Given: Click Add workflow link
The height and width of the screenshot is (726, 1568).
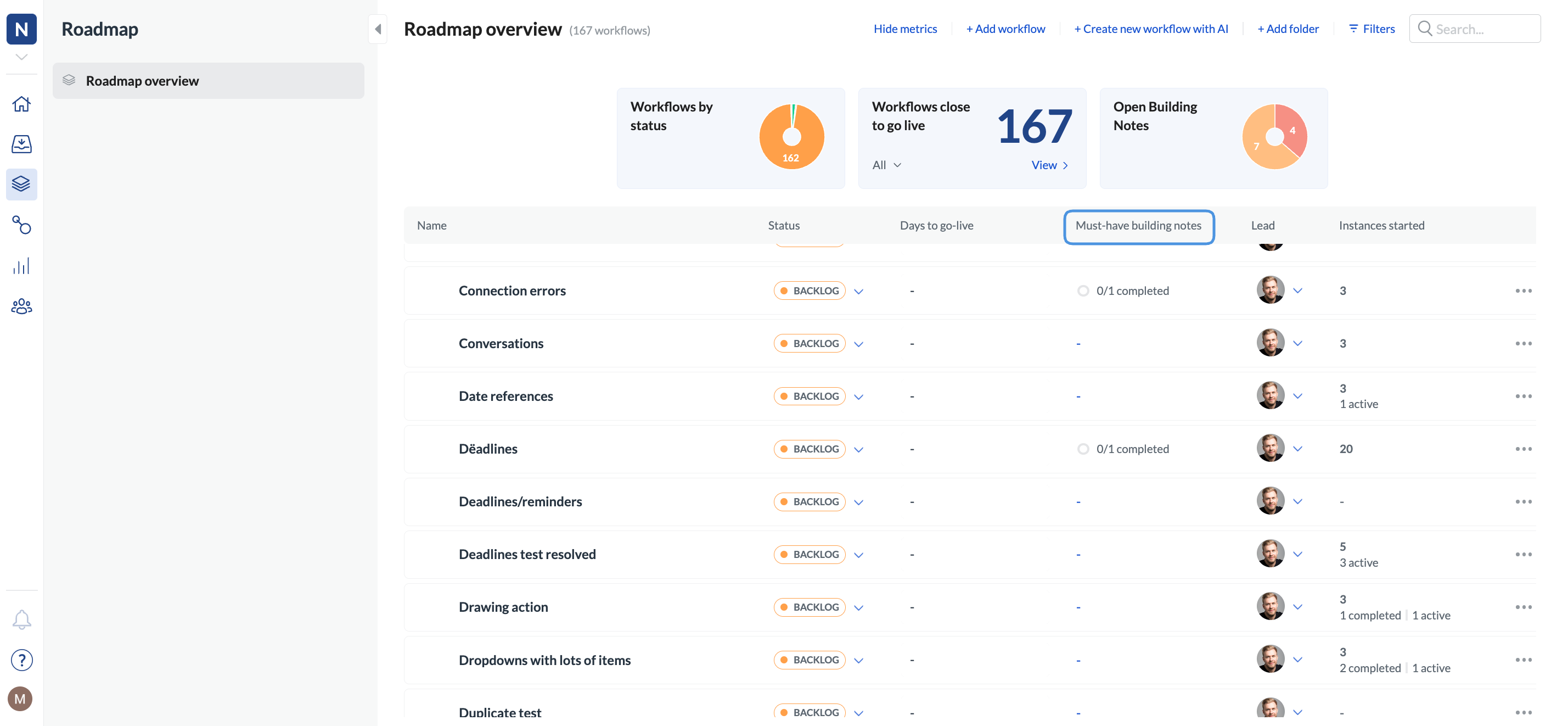Looking at the screenshot, I should pos(1005,29).
